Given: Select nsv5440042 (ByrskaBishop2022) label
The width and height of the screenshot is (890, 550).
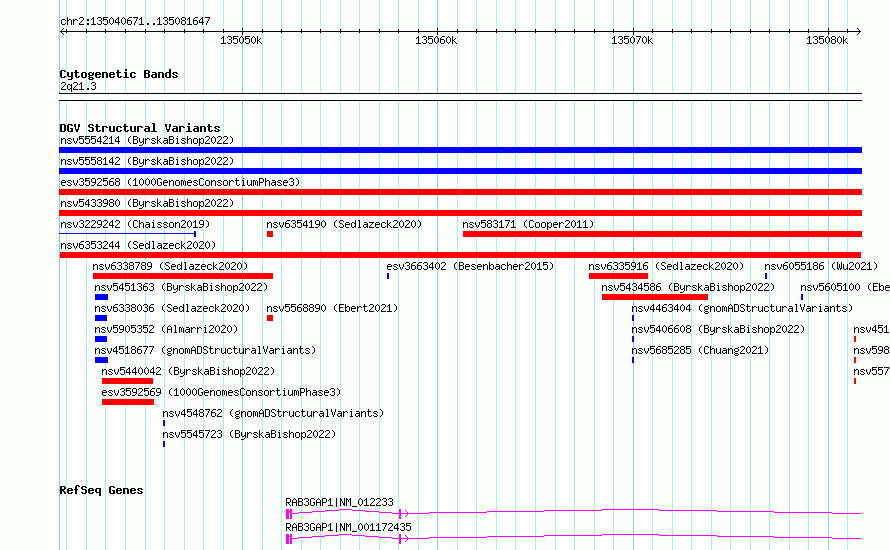Looking at the screenshot, I should click(x=188, y=371).
